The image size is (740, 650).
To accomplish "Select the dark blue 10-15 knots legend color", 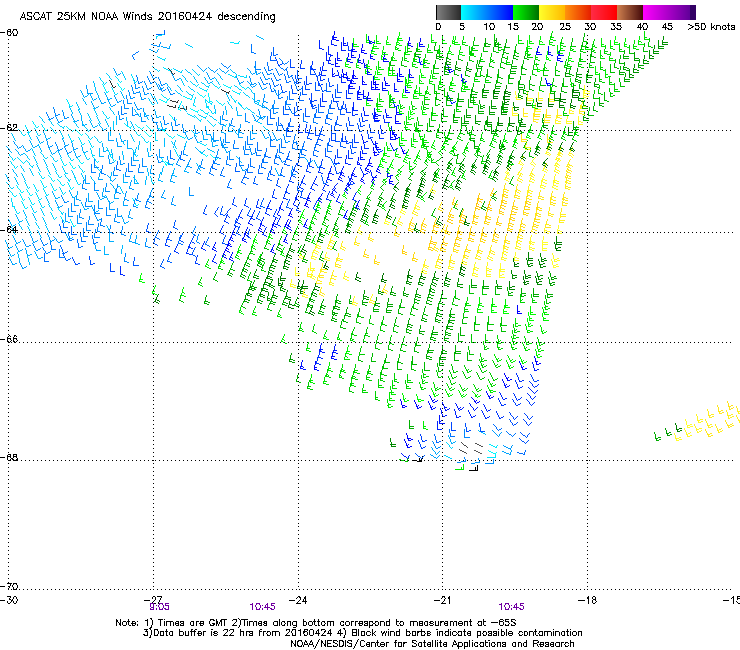I will point(500,12).
